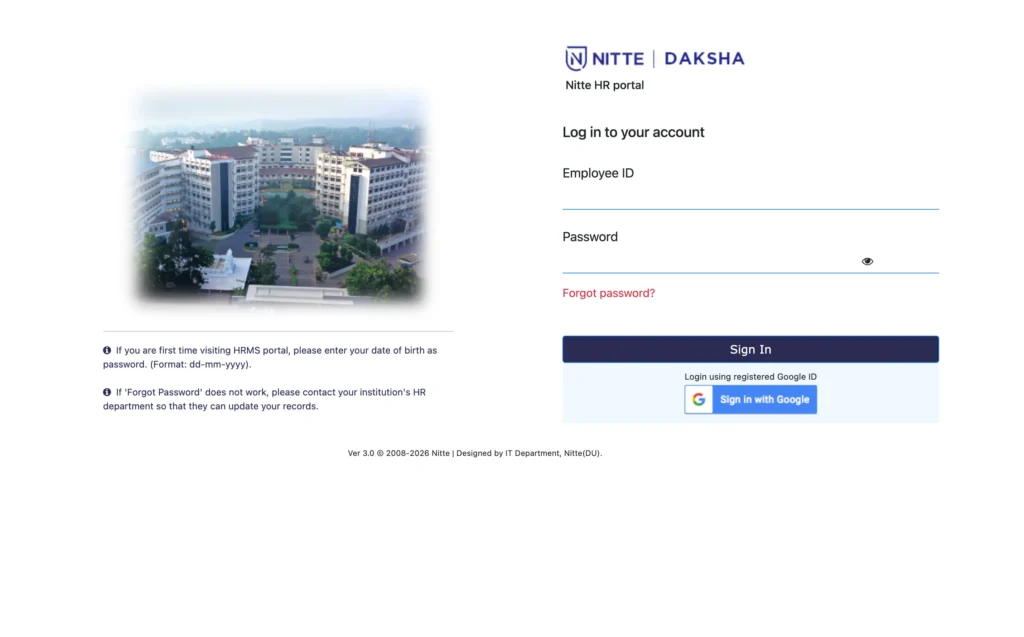Click the Ver 3.0 copyright footer text
The height and width of the screenshot is (637, 1024).
pos(475,453)
